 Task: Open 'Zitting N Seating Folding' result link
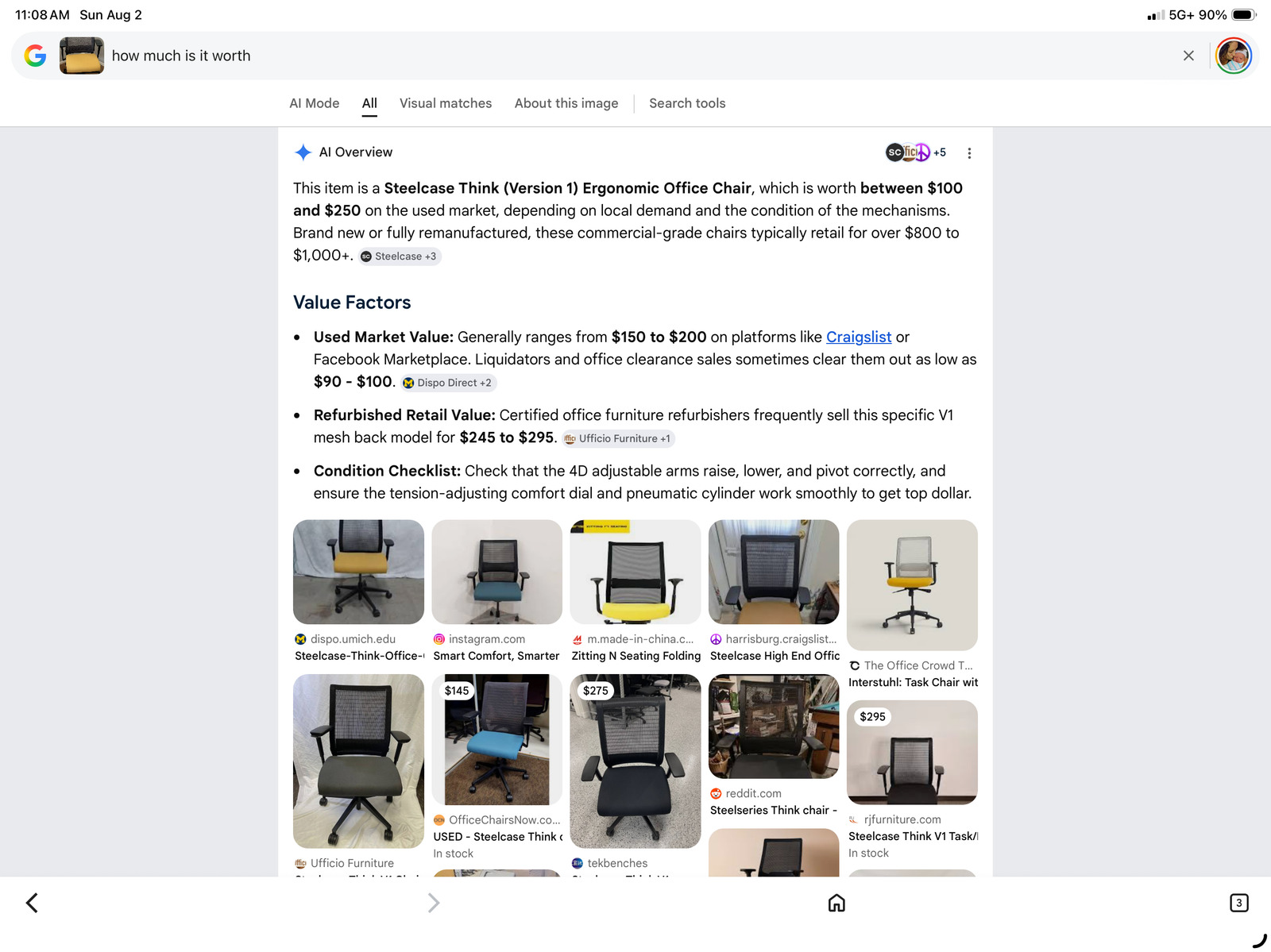tap(636, 656)
